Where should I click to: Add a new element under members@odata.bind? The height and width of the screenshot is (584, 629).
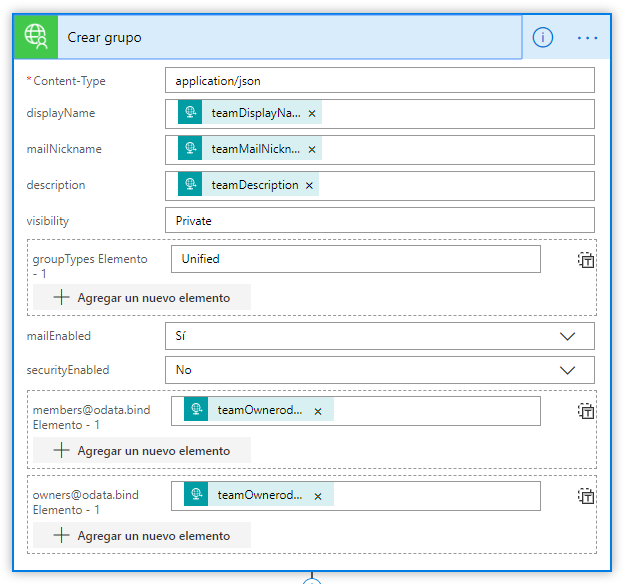click(142, 450)
